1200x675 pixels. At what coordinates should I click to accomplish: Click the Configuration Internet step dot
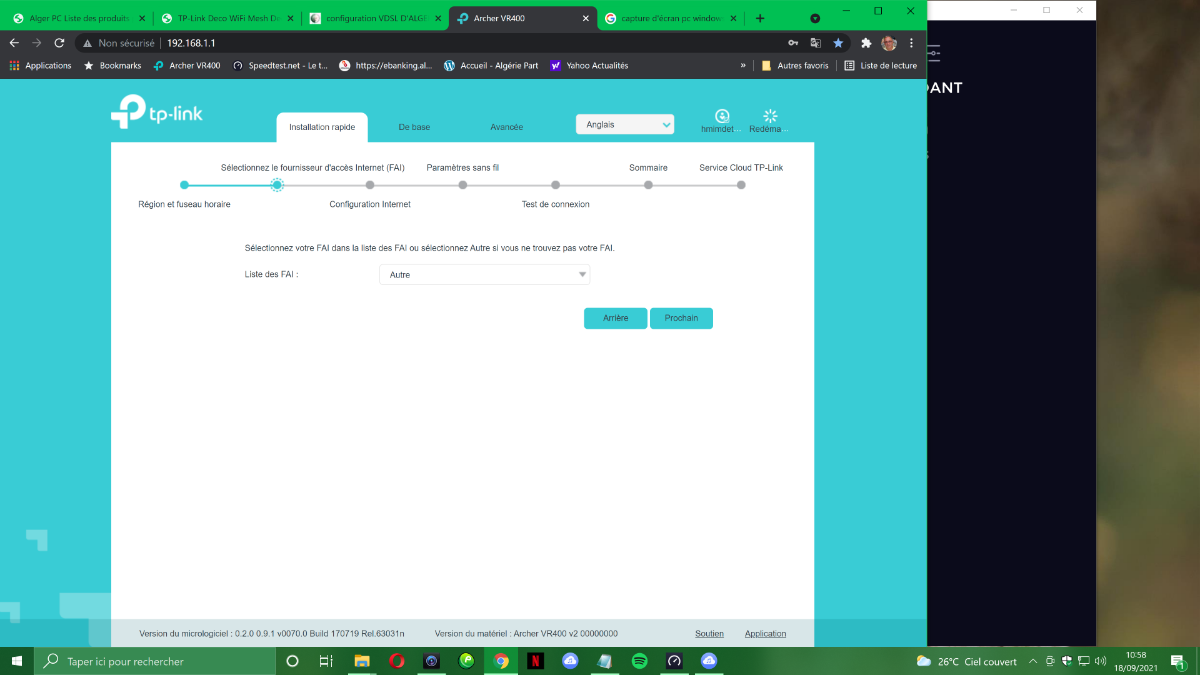[x=370, y=185]
